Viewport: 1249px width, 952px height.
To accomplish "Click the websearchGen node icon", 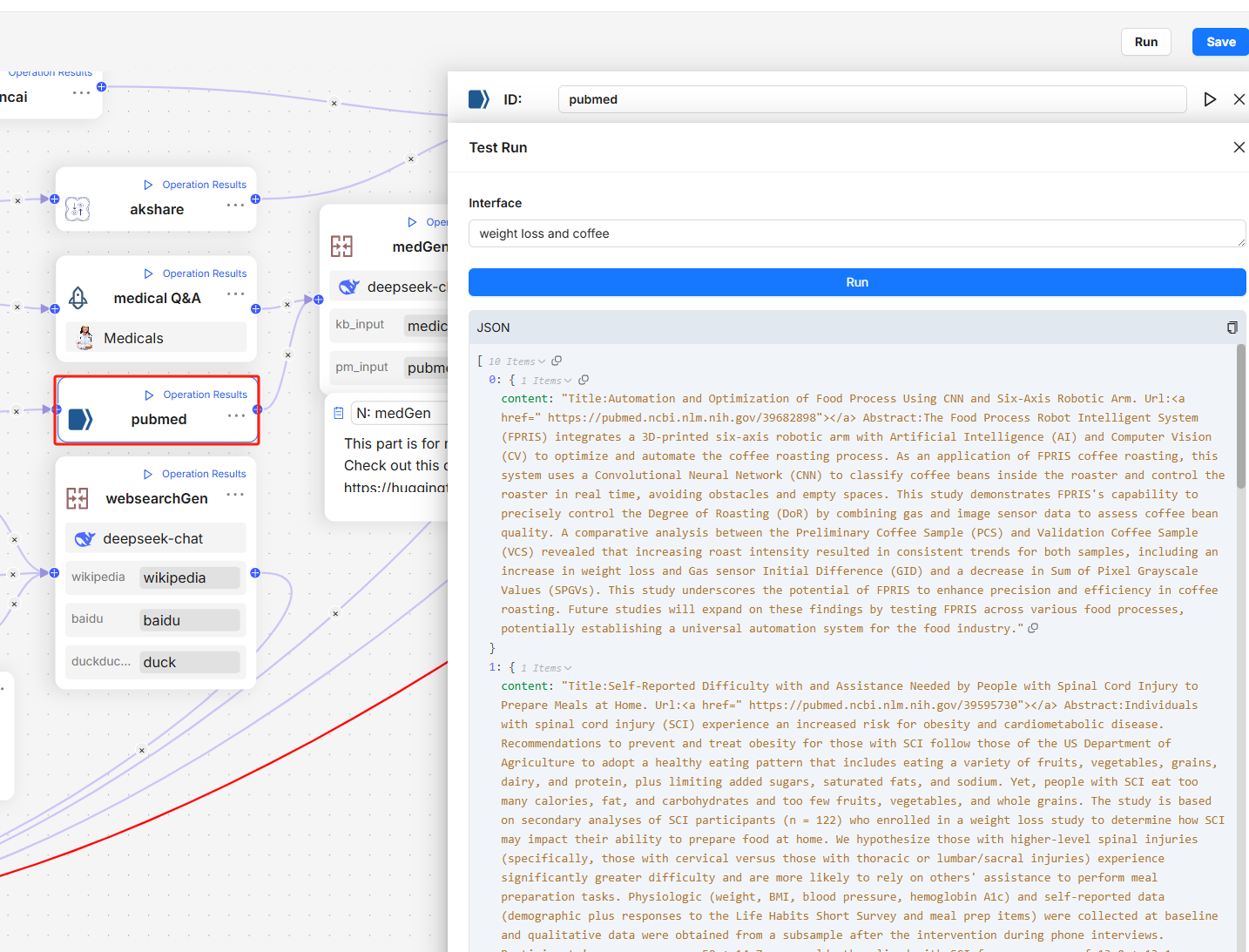I will tap(78, 498).
